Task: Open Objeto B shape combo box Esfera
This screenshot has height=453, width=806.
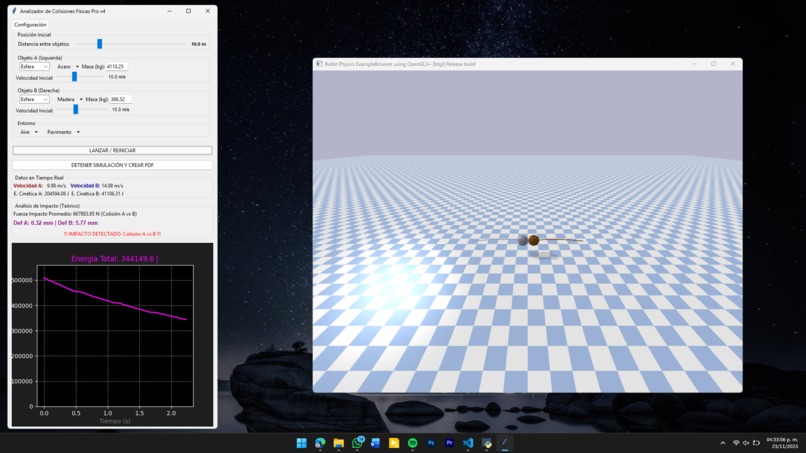Action: [34, 99]
